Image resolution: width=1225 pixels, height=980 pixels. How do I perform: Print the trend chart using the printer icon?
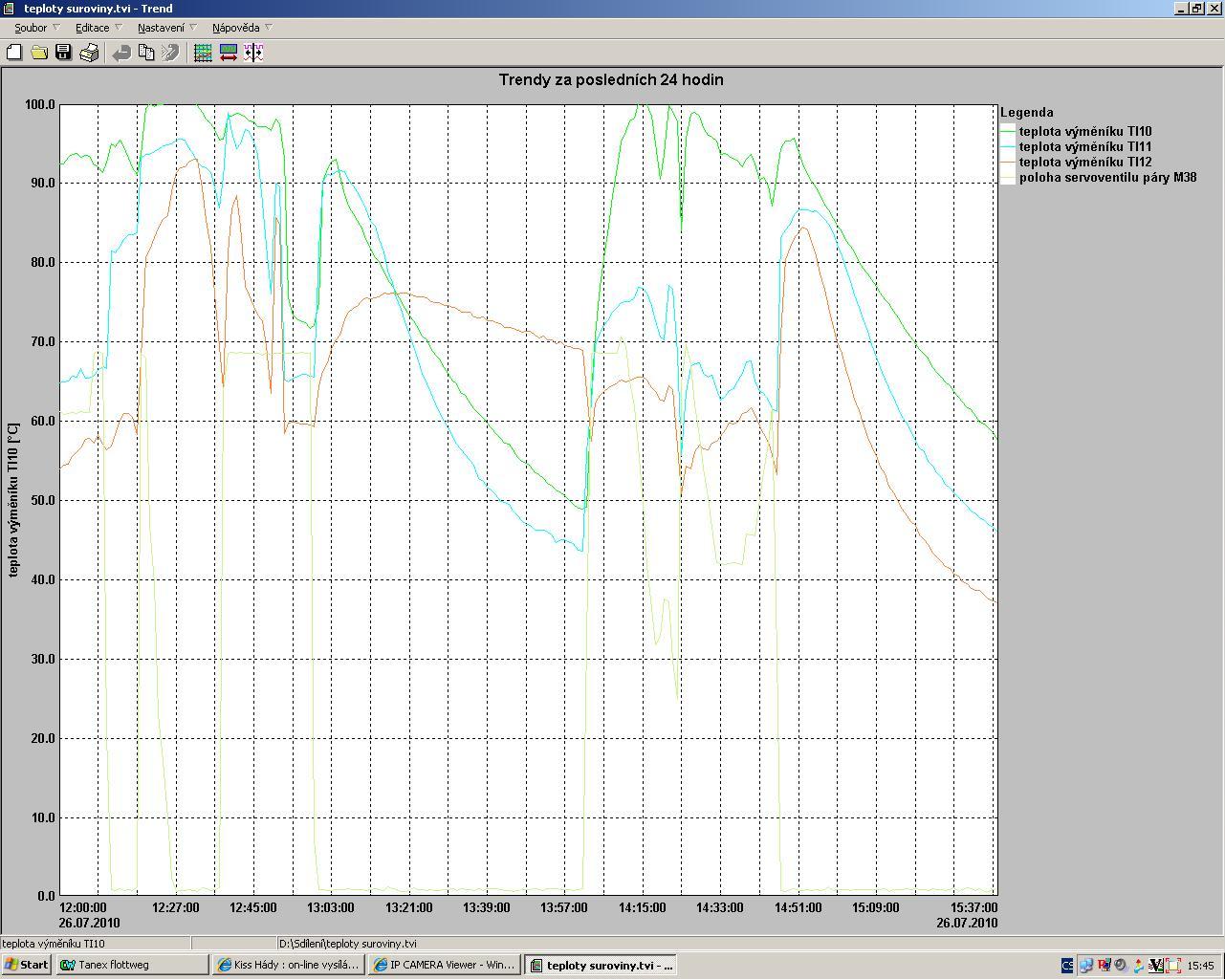point(89,53)
